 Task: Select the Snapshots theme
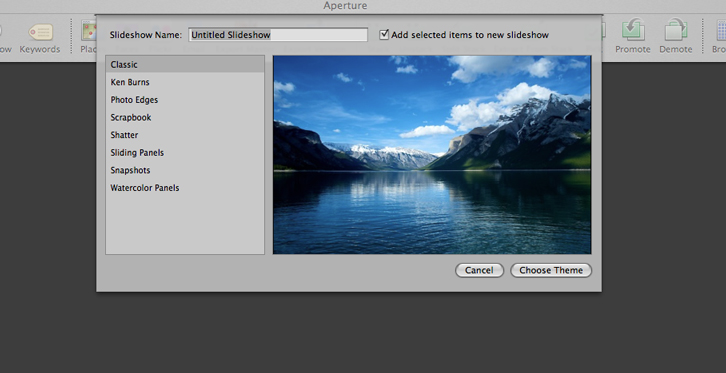(x=185, y=170)
